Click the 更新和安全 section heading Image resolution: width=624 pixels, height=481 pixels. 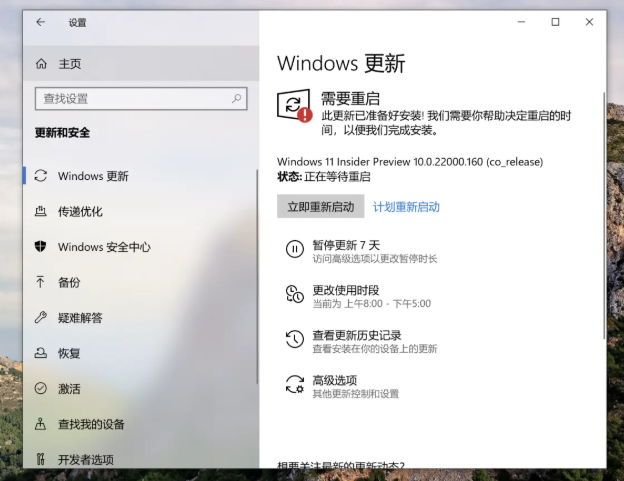[62, 132]
